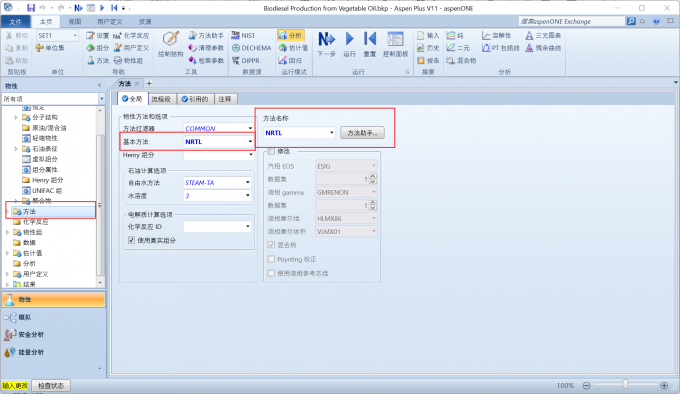Click the Save icon in title bar
The height and width of the screenshot is (394, 680).
(x=31, y=8)
